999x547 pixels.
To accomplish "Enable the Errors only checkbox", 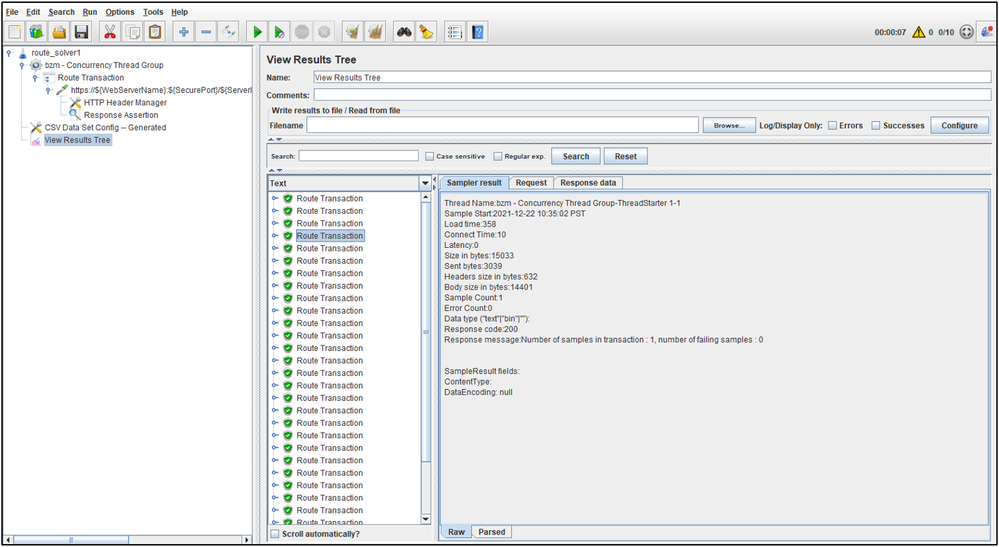I will [x=833, y=125].
